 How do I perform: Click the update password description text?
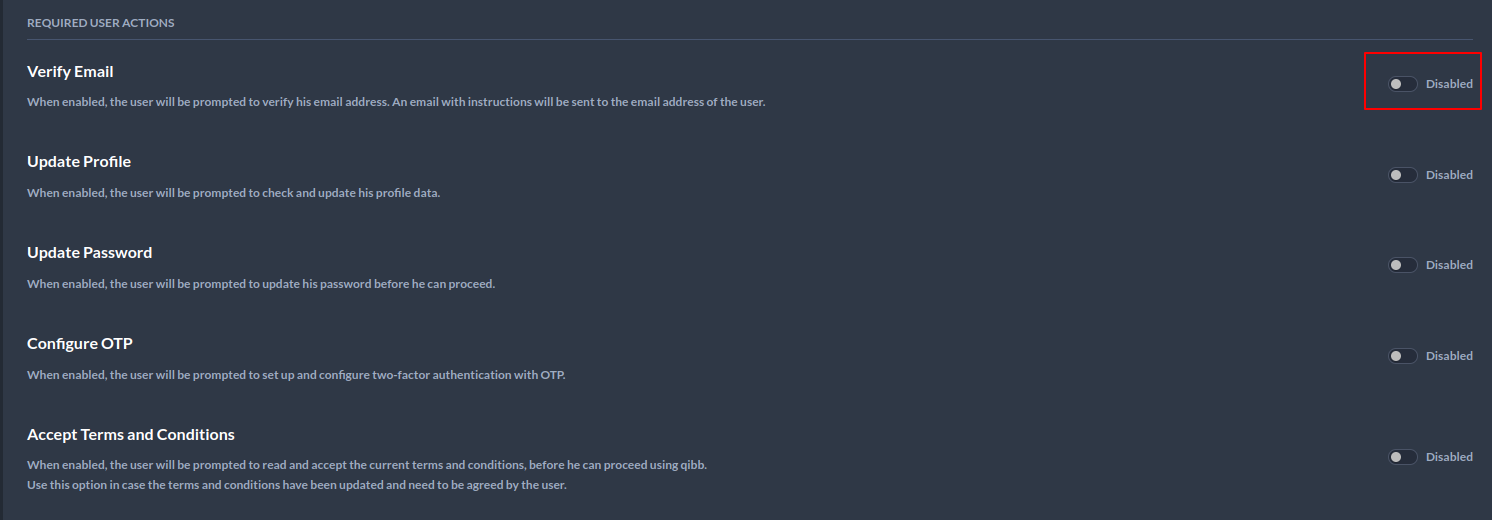[x=261, y=284]
